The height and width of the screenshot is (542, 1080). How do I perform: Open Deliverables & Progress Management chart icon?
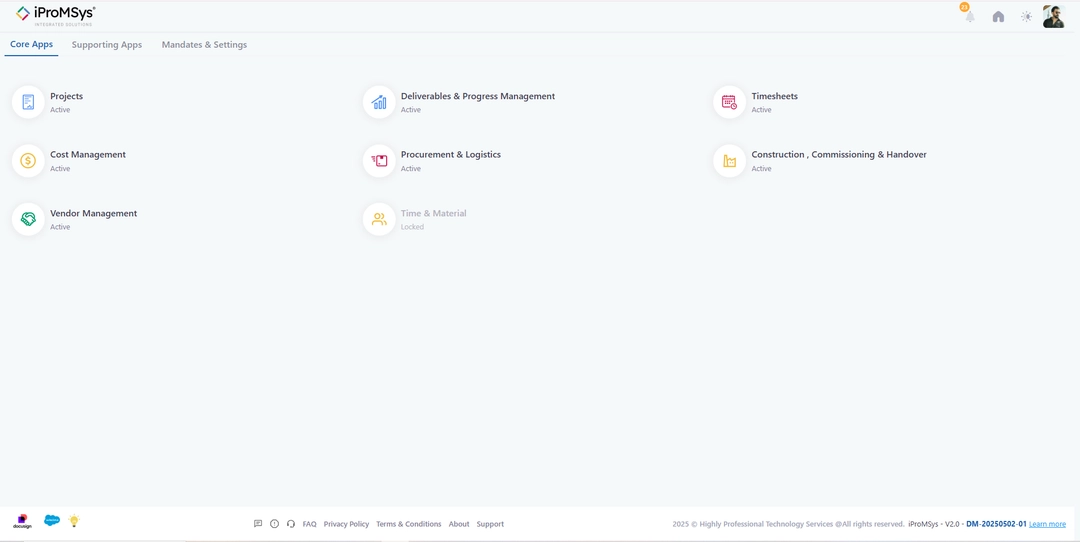tap(379, 102)
